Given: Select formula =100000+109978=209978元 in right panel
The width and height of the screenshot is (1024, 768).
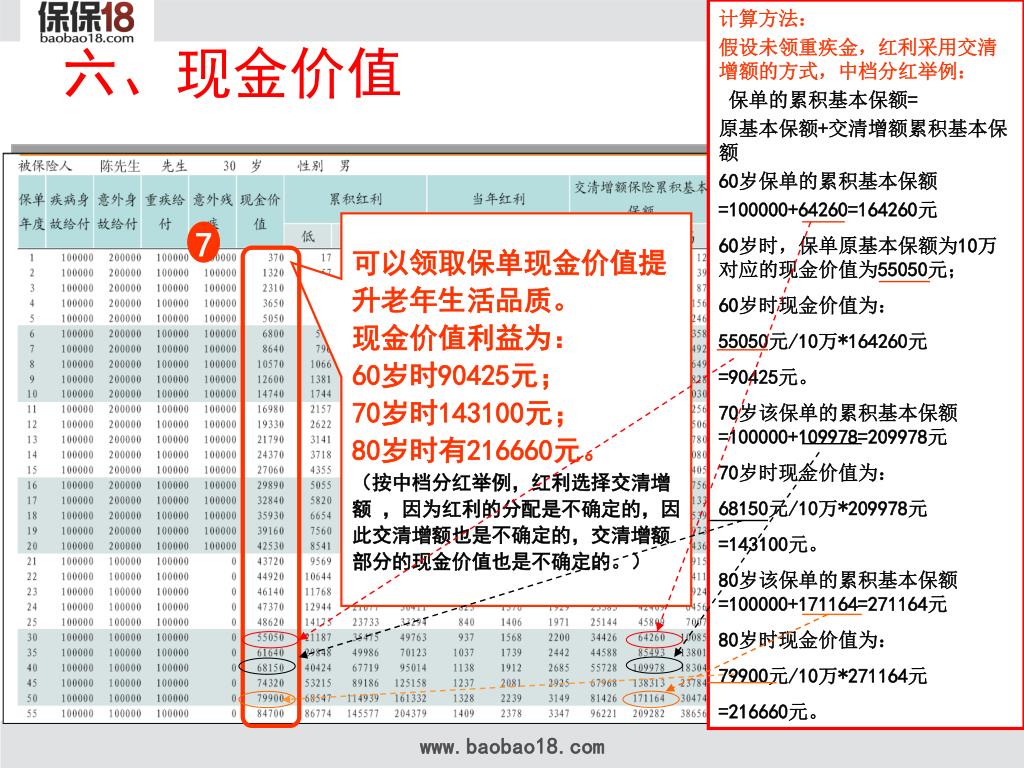Looking at the screenshot, I should pyautogui.click(x=833, y=437).
